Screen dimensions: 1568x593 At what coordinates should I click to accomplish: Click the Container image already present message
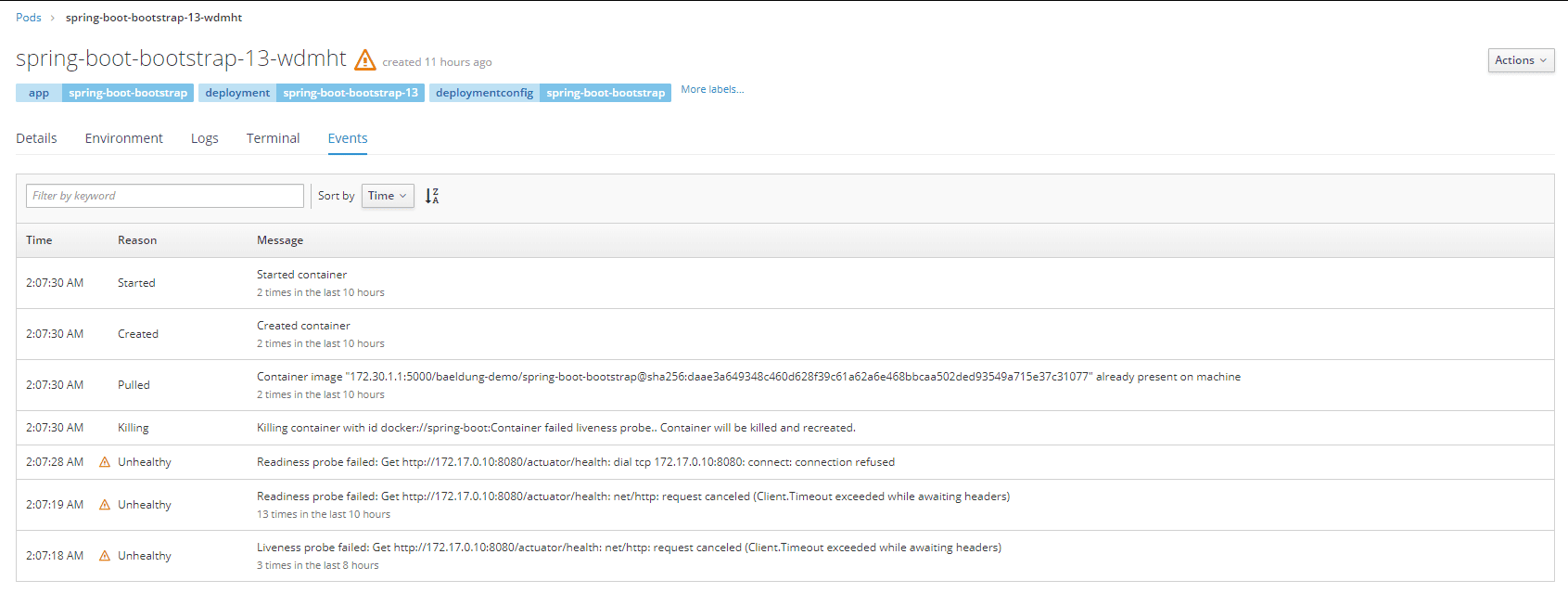click(x=748, y=377)
